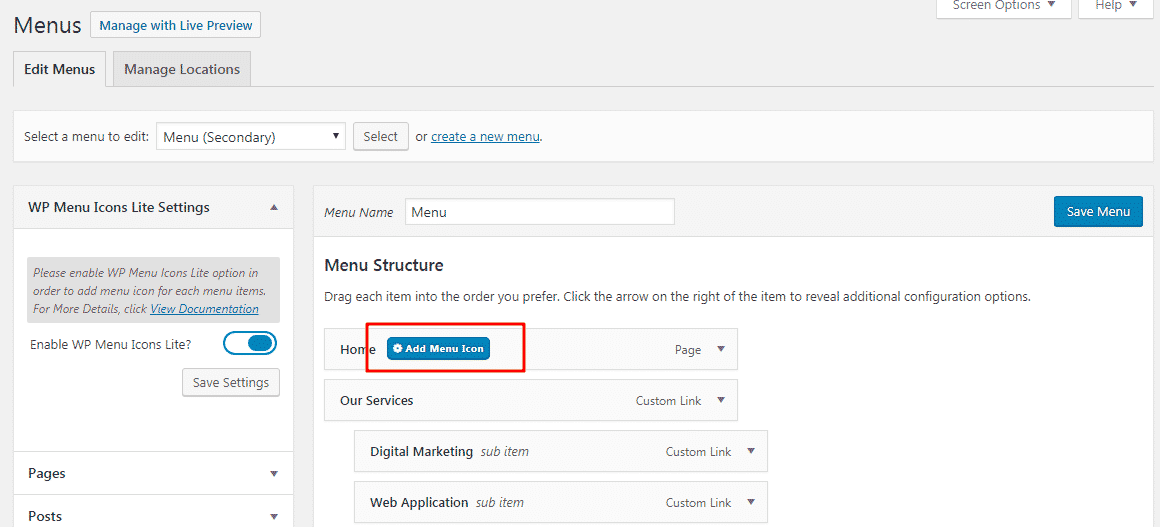Screen dimensions: 1160x527
Task: Expand the Home menu item options arrow
Action: [x=721, y=349]
